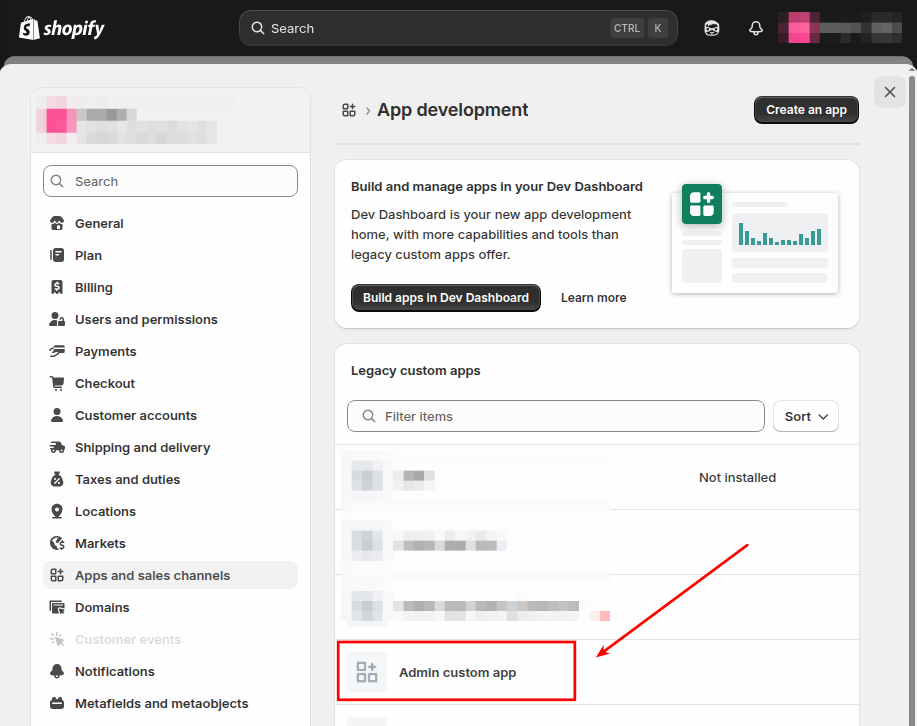Click the Create an app button
The height and width of the screenshot is (726, 917).
806,110
